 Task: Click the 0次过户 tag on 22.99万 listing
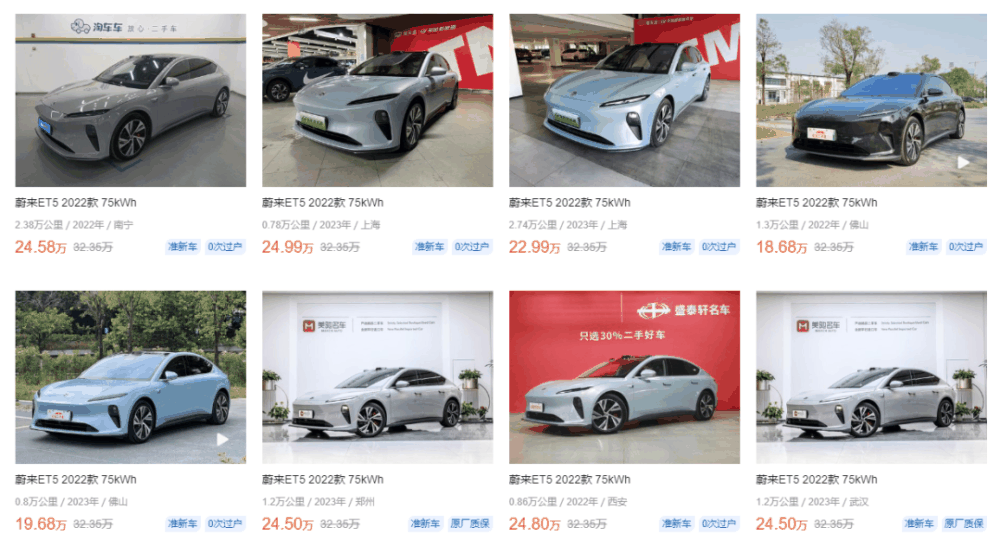[x=719, y=247]
